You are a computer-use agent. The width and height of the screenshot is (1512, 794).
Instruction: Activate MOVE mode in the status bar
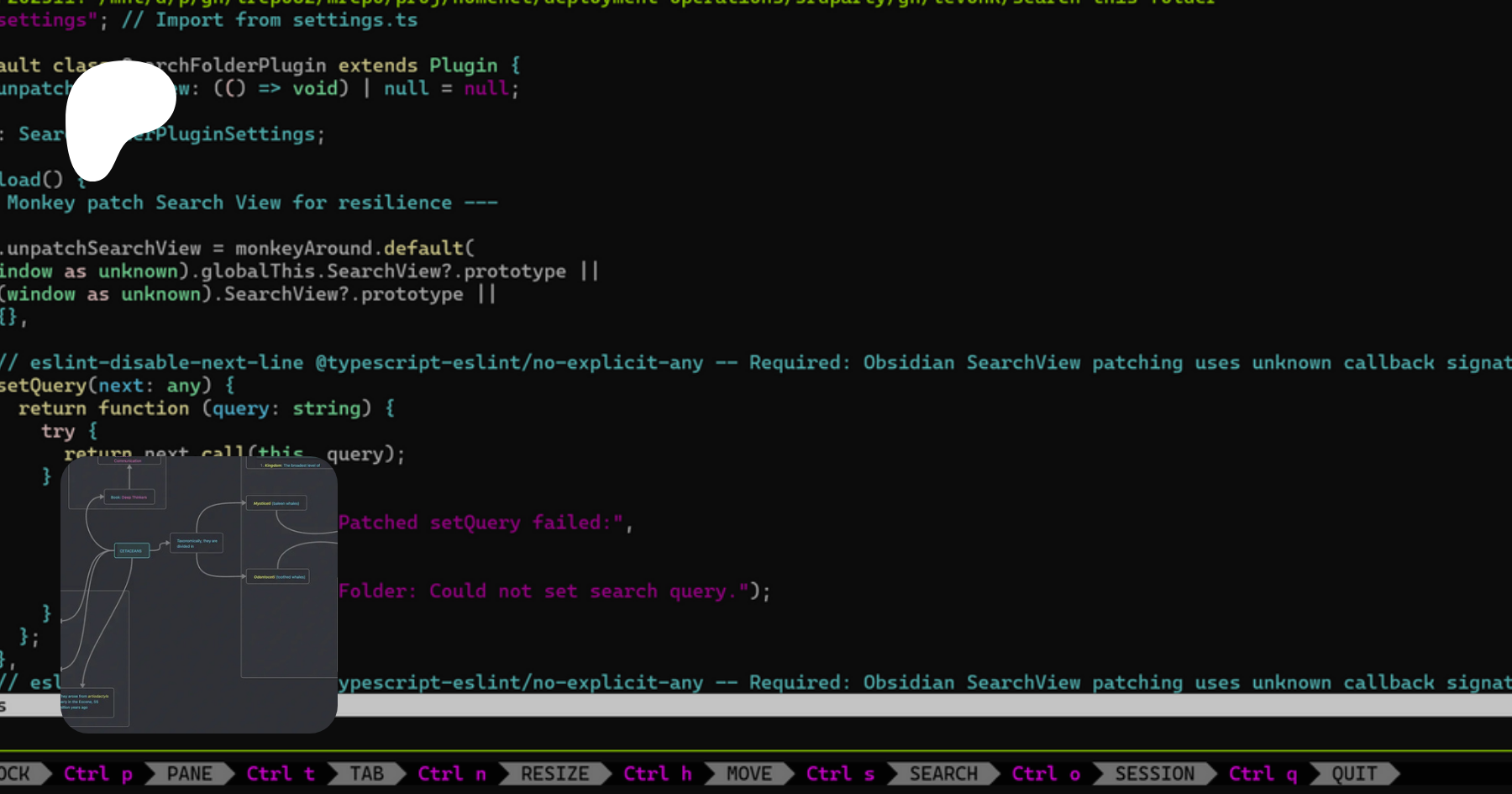point(748,773)
